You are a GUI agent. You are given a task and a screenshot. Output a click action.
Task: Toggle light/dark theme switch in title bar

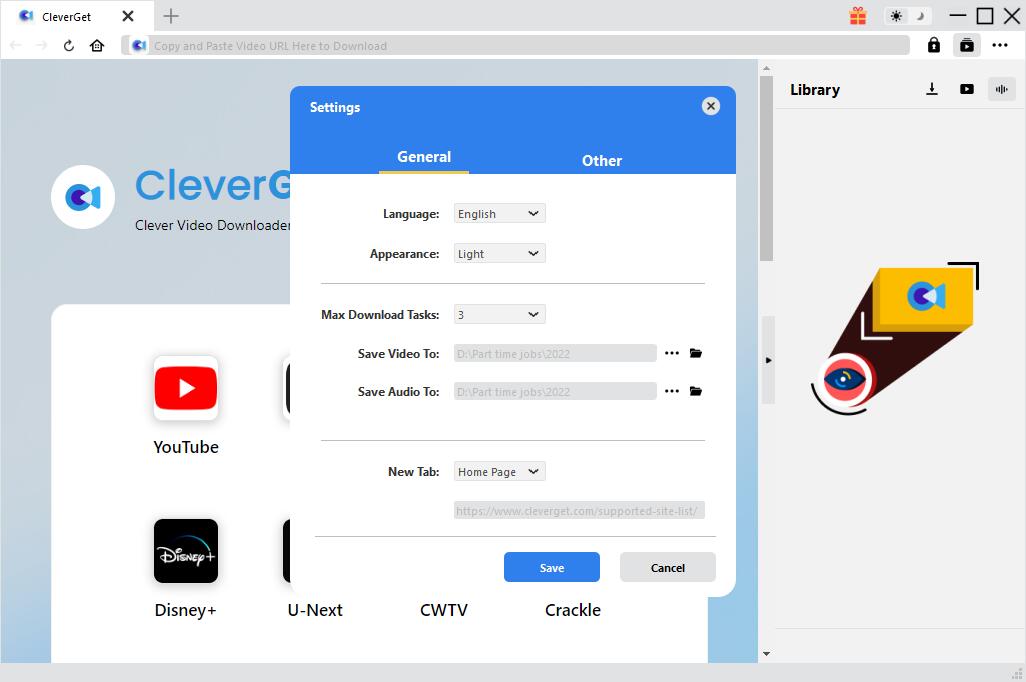coord(908,16)
